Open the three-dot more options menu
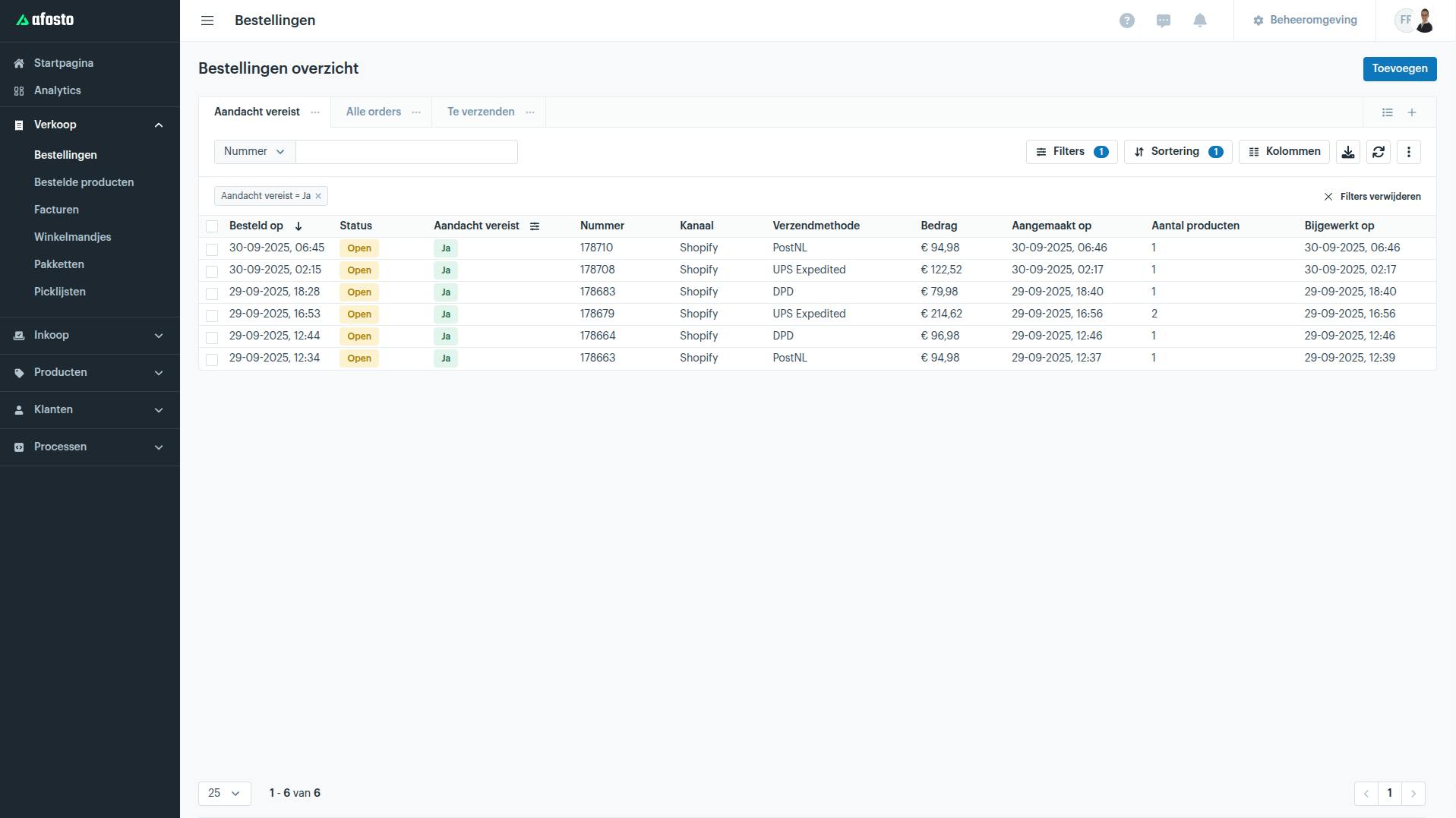 (1409, 152)
